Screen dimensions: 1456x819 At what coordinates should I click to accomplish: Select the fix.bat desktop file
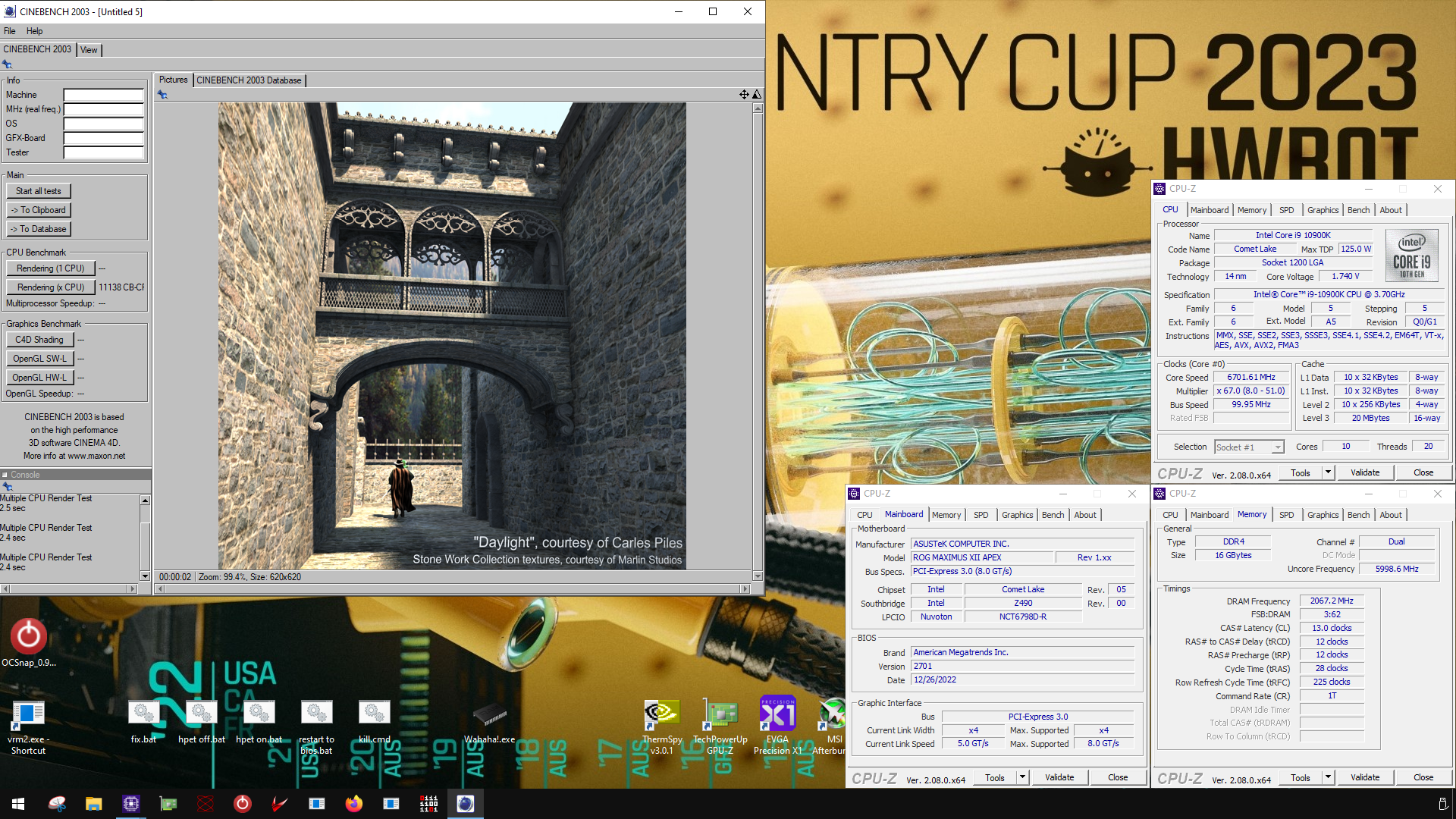coord(143,721)
